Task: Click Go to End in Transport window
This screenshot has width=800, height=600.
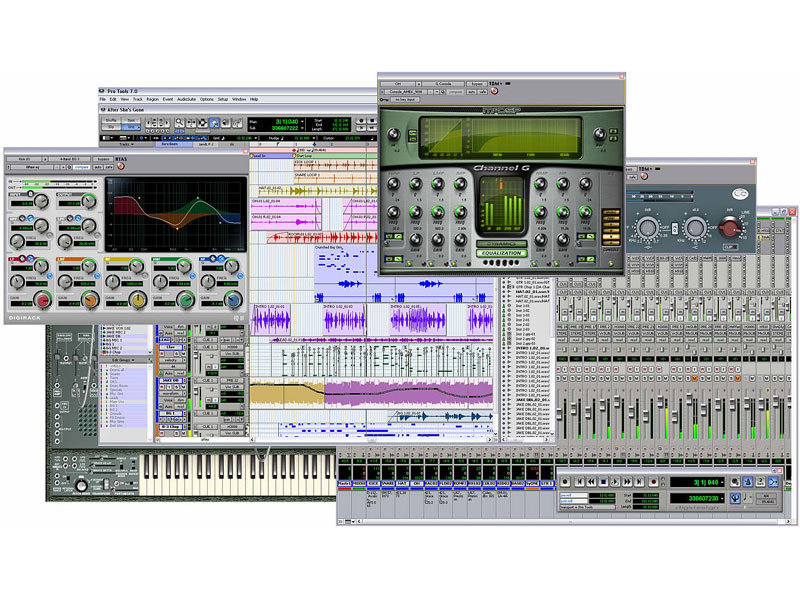Action: (x=639, y=482)
